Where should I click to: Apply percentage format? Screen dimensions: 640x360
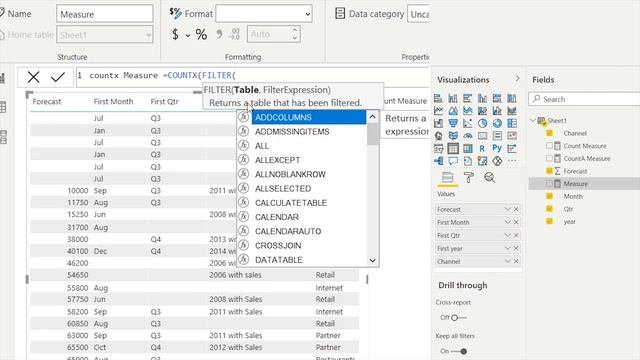tap(201, 34)
